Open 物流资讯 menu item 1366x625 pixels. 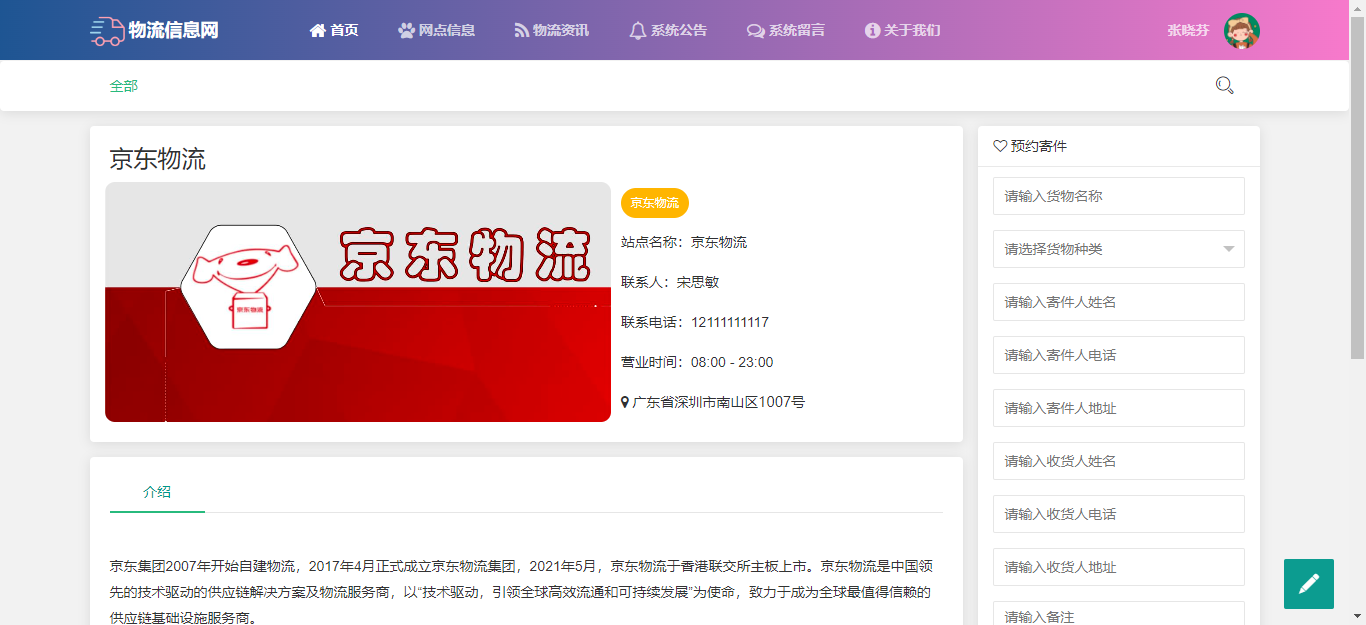click(560, 31)
